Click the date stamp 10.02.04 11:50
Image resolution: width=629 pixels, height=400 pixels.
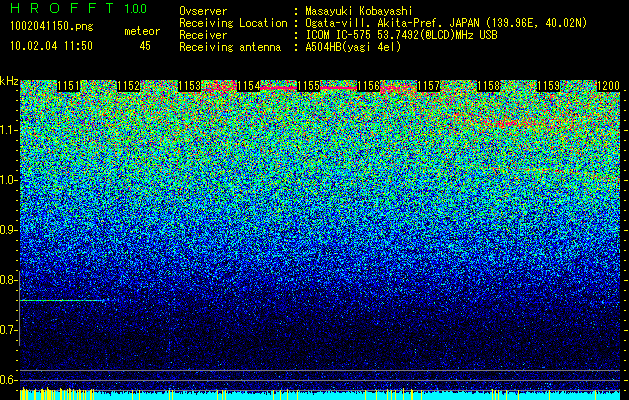click(x=51, y=46)
